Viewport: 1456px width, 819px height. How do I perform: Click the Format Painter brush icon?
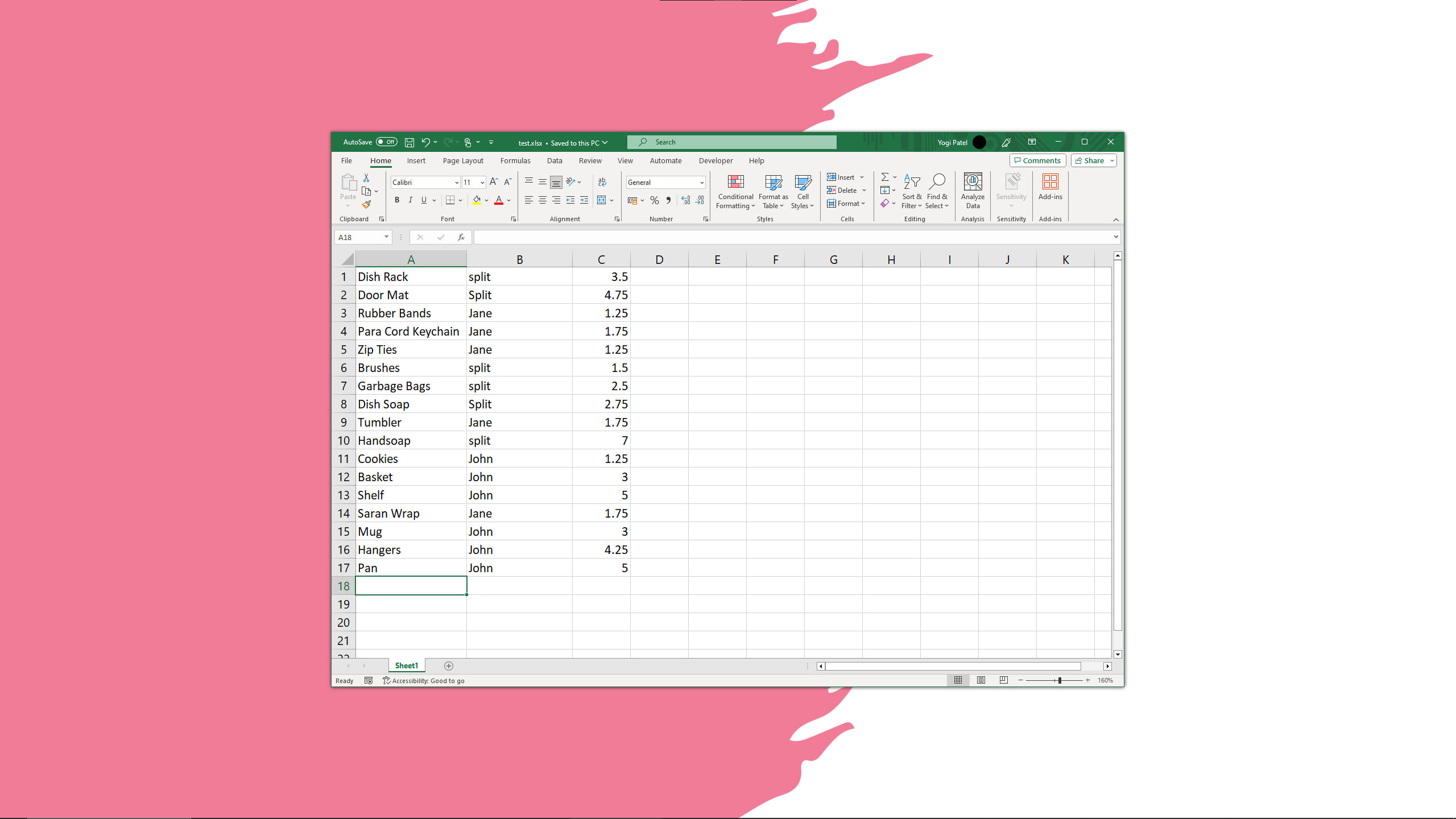366,204
